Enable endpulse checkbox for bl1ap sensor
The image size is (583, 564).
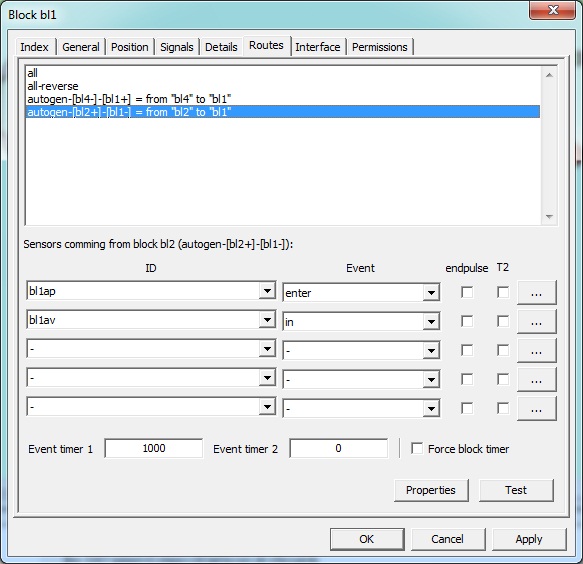pos(467,292)
